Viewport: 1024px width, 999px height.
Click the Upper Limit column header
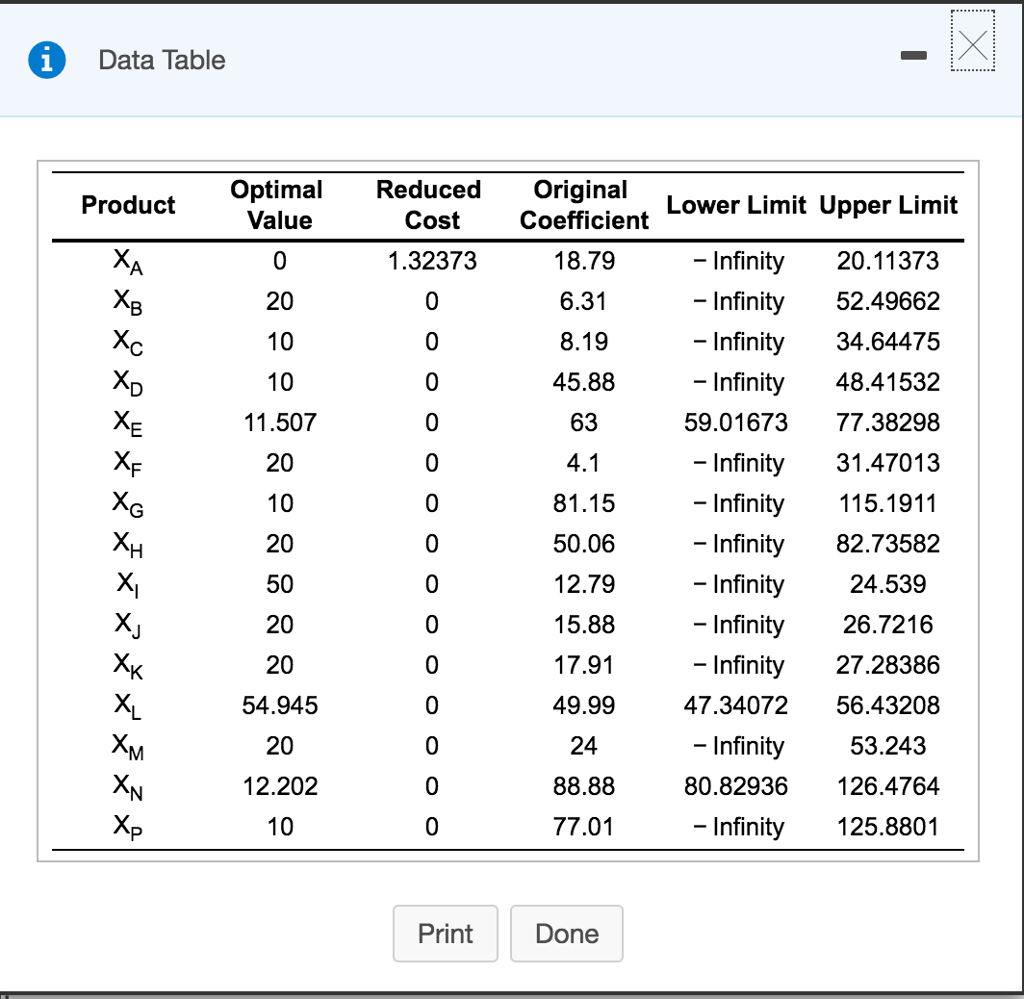[888, 205]
